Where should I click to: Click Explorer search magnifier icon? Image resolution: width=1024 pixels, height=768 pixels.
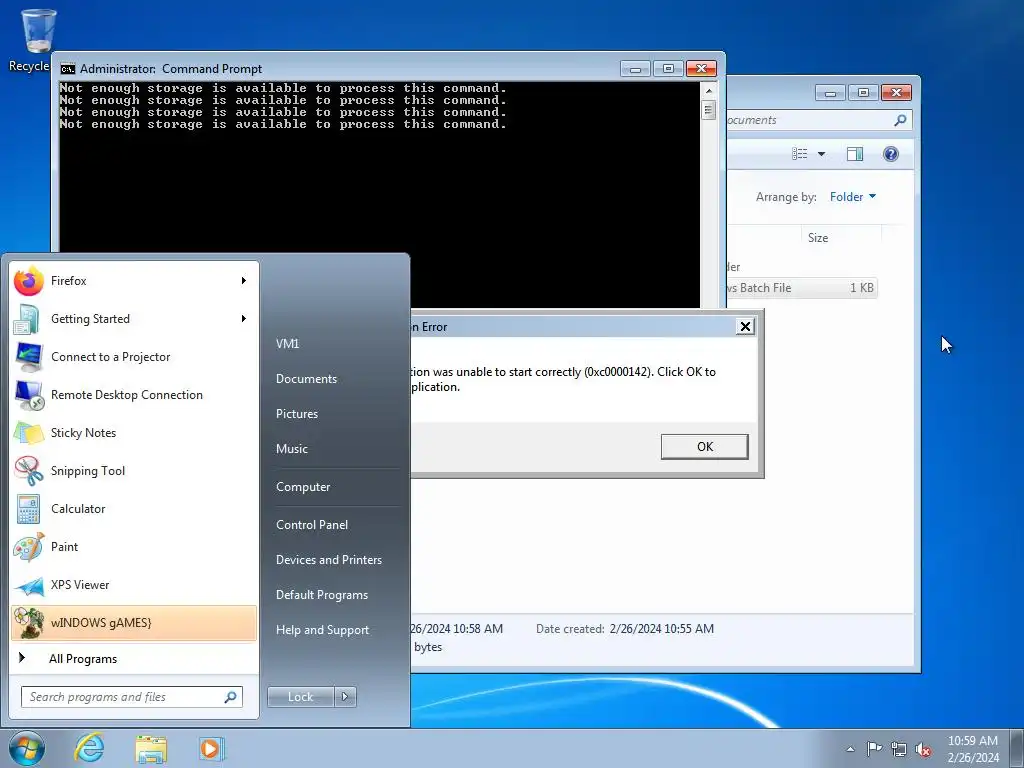900,120
